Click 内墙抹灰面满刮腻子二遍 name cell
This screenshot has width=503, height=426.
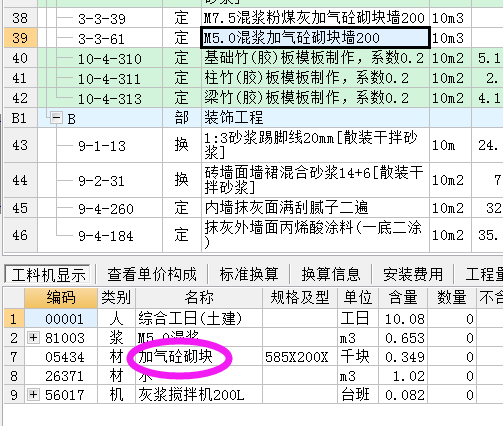click(315, 207)
